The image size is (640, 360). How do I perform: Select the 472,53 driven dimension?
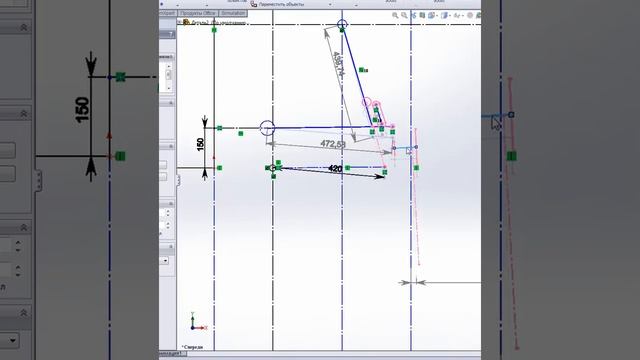click(x=333, y=144)
